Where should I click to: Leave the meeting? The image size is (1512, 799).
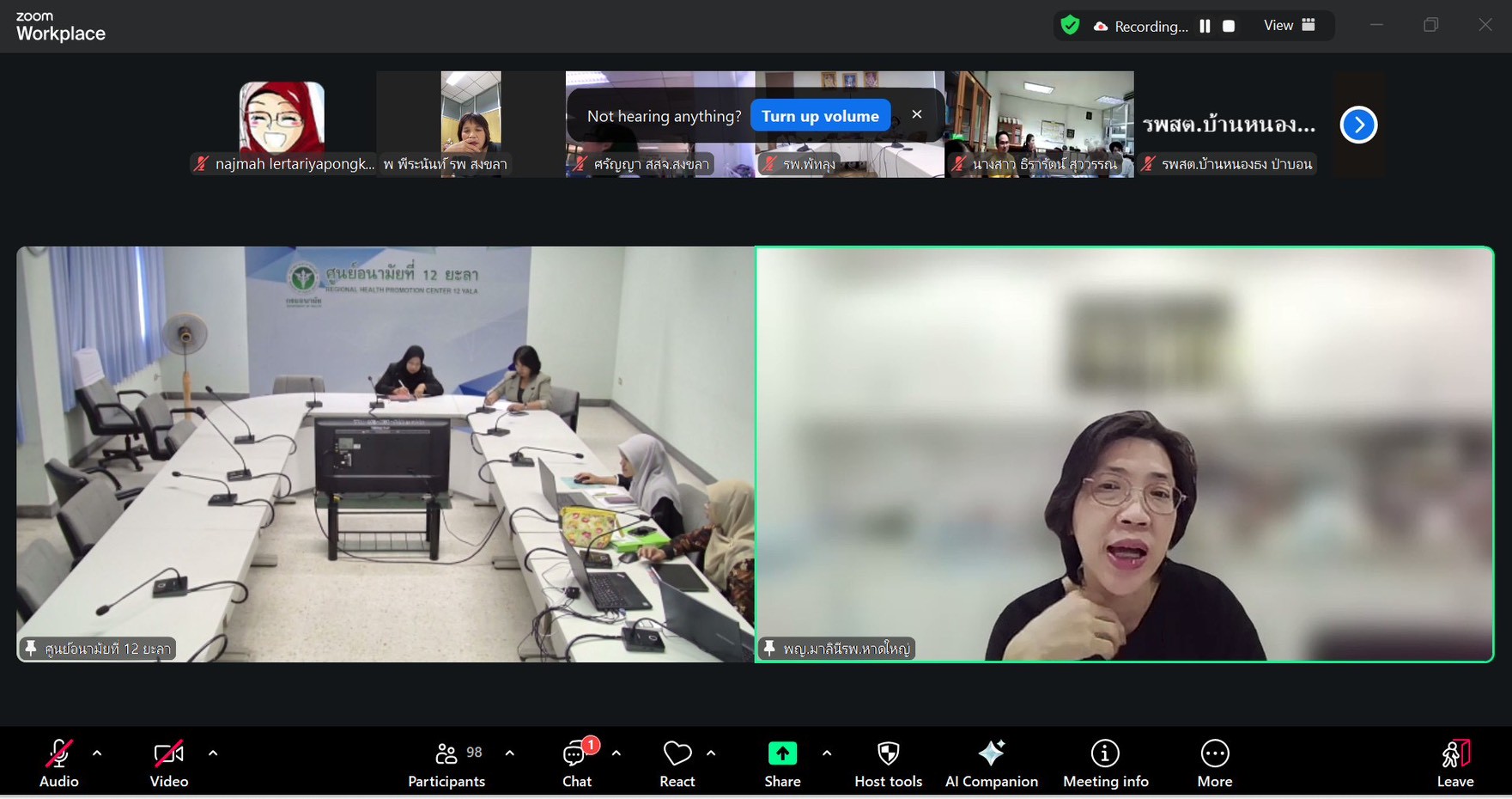(x=1454, y=764)
